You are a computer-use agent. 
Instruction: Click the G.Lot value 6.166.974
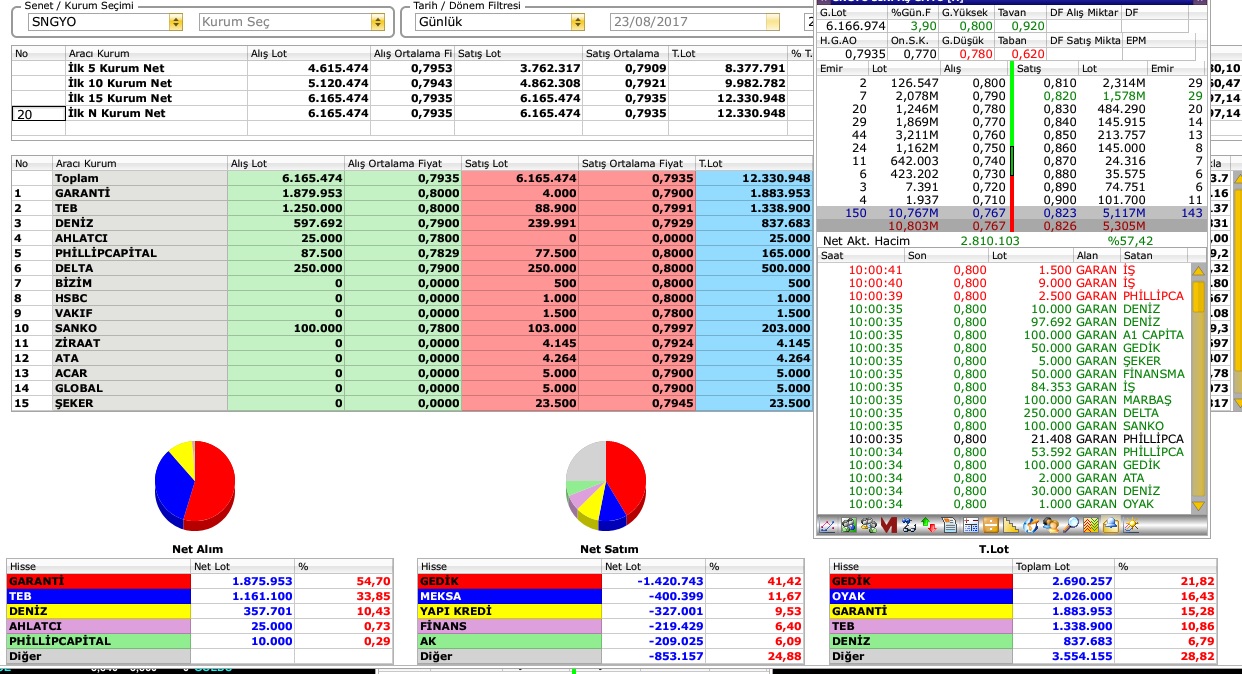coord(852,26)
